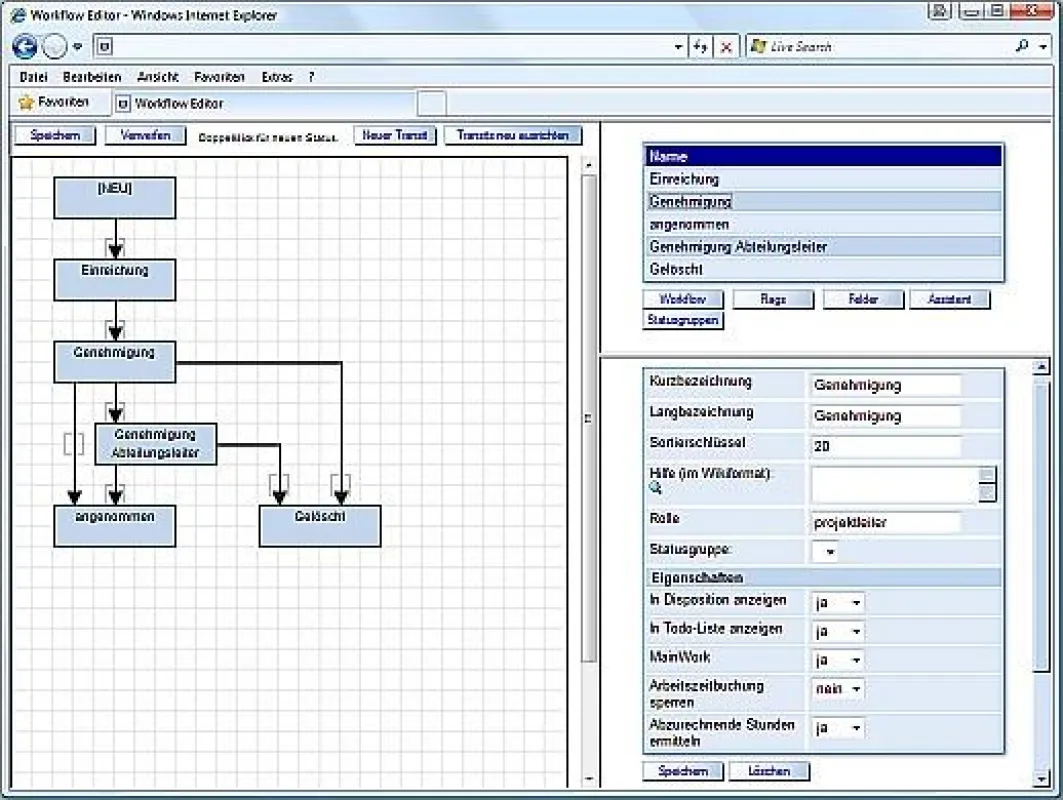This screenshot has width=1063, height=800.
Task: Click the Speichern button above the diagram
Action: click(x=55, y=136)
